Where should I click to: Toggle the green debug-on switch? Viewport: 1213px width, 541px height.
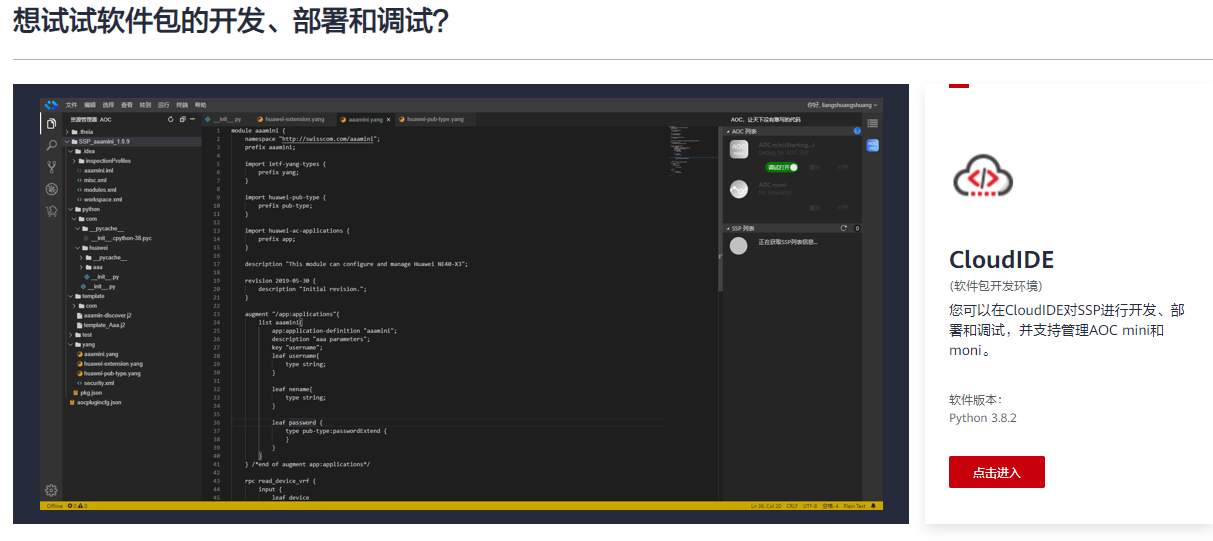coord(782,167)
